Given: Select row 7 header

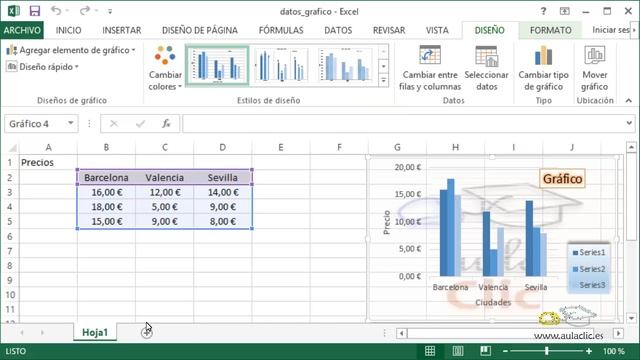Looking at the screenshot, I should pos(10,251).
